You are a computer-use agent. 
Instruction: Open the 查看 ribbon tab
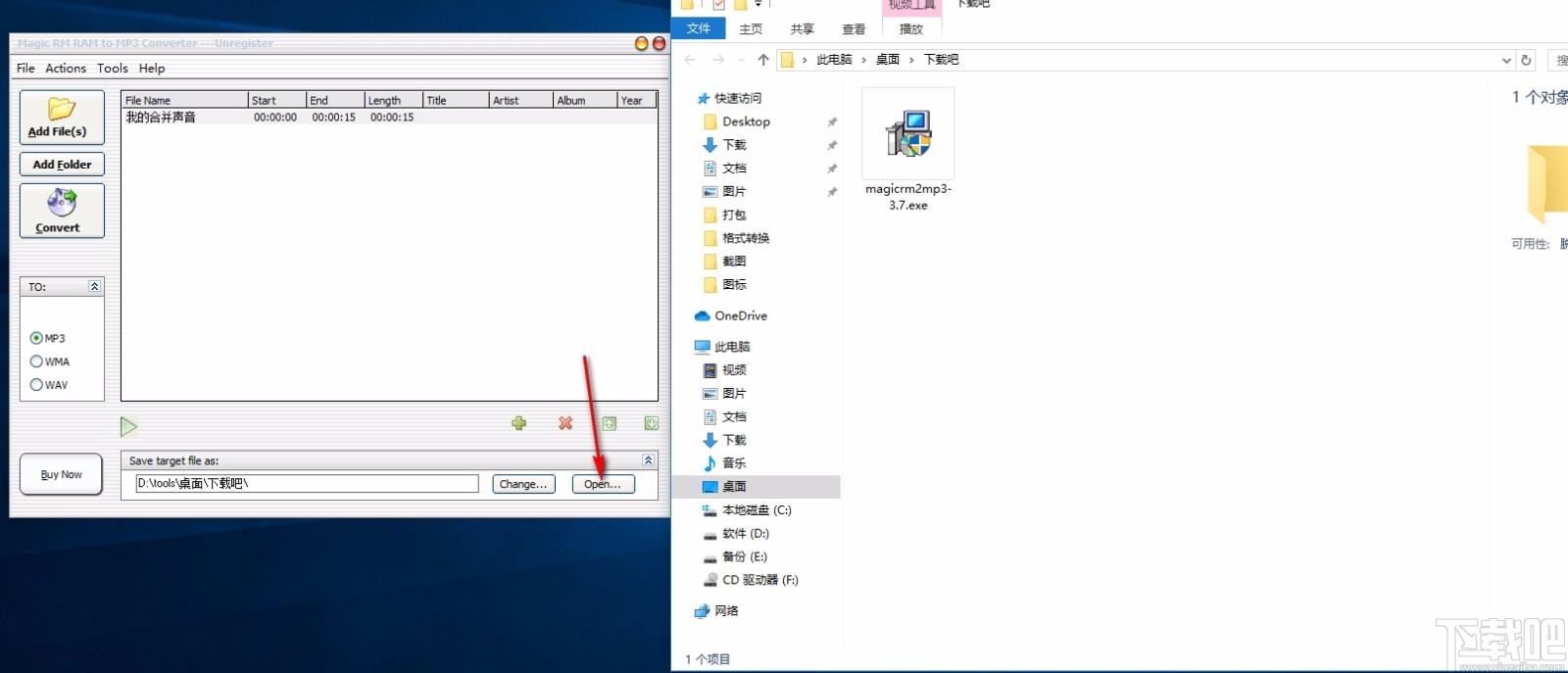(854, 29)
